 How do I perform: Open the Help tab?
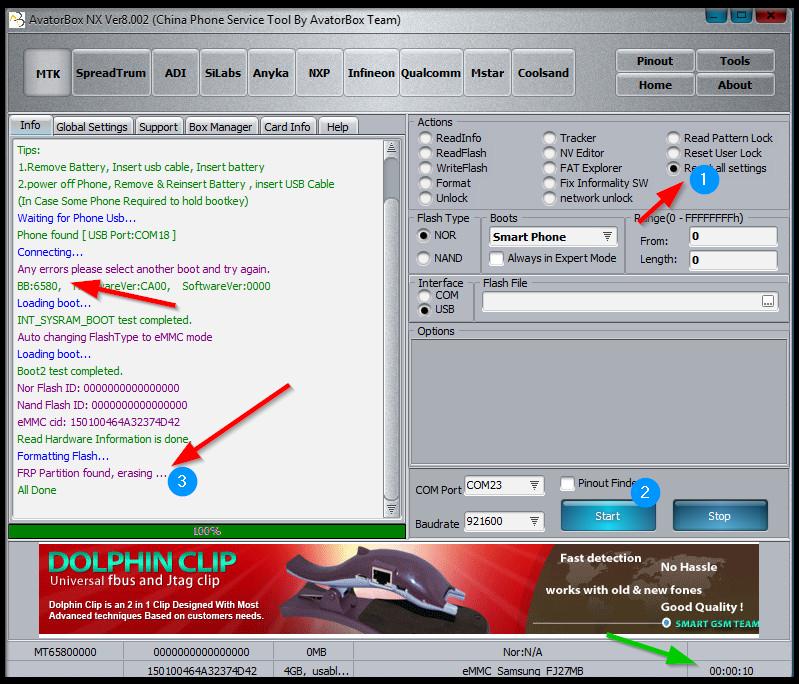[337, 126]
